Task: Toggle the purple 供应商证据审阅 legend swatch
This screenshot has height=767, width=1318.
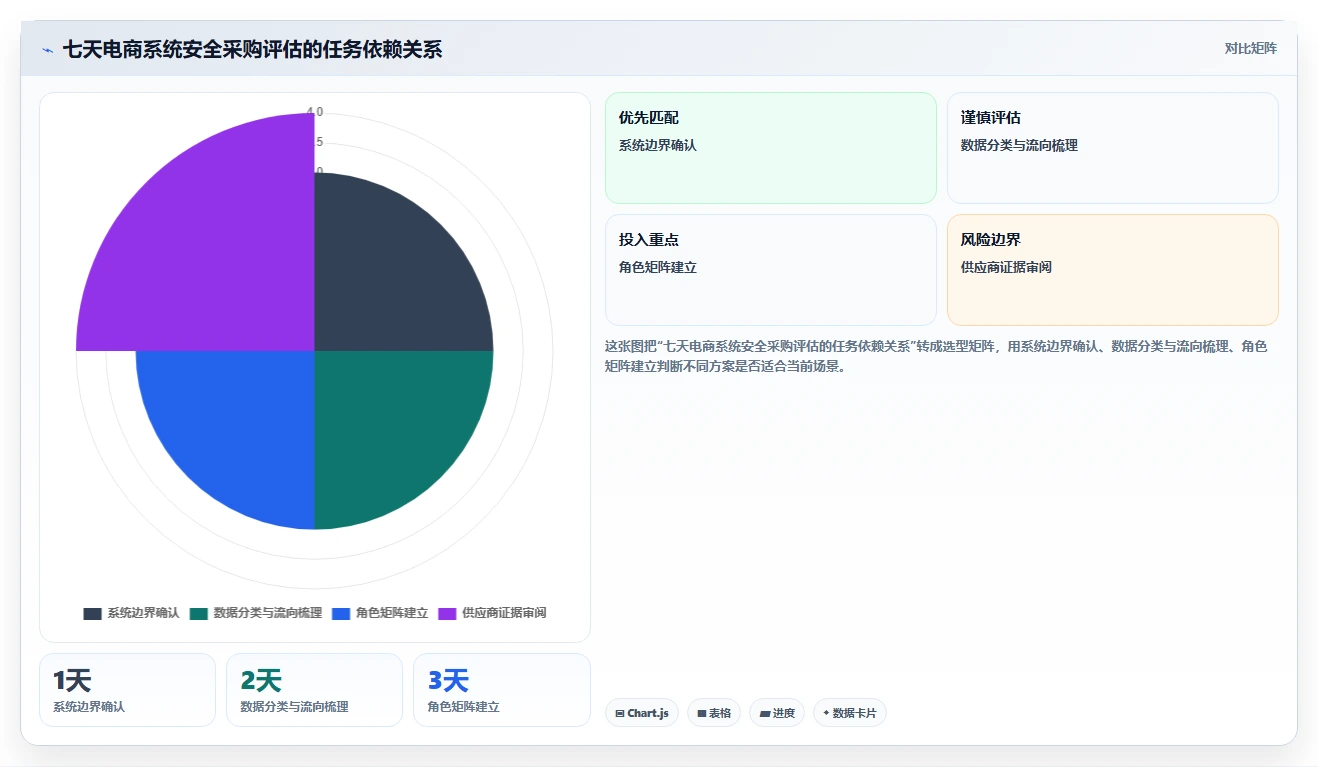Action: tap(447, 613)
